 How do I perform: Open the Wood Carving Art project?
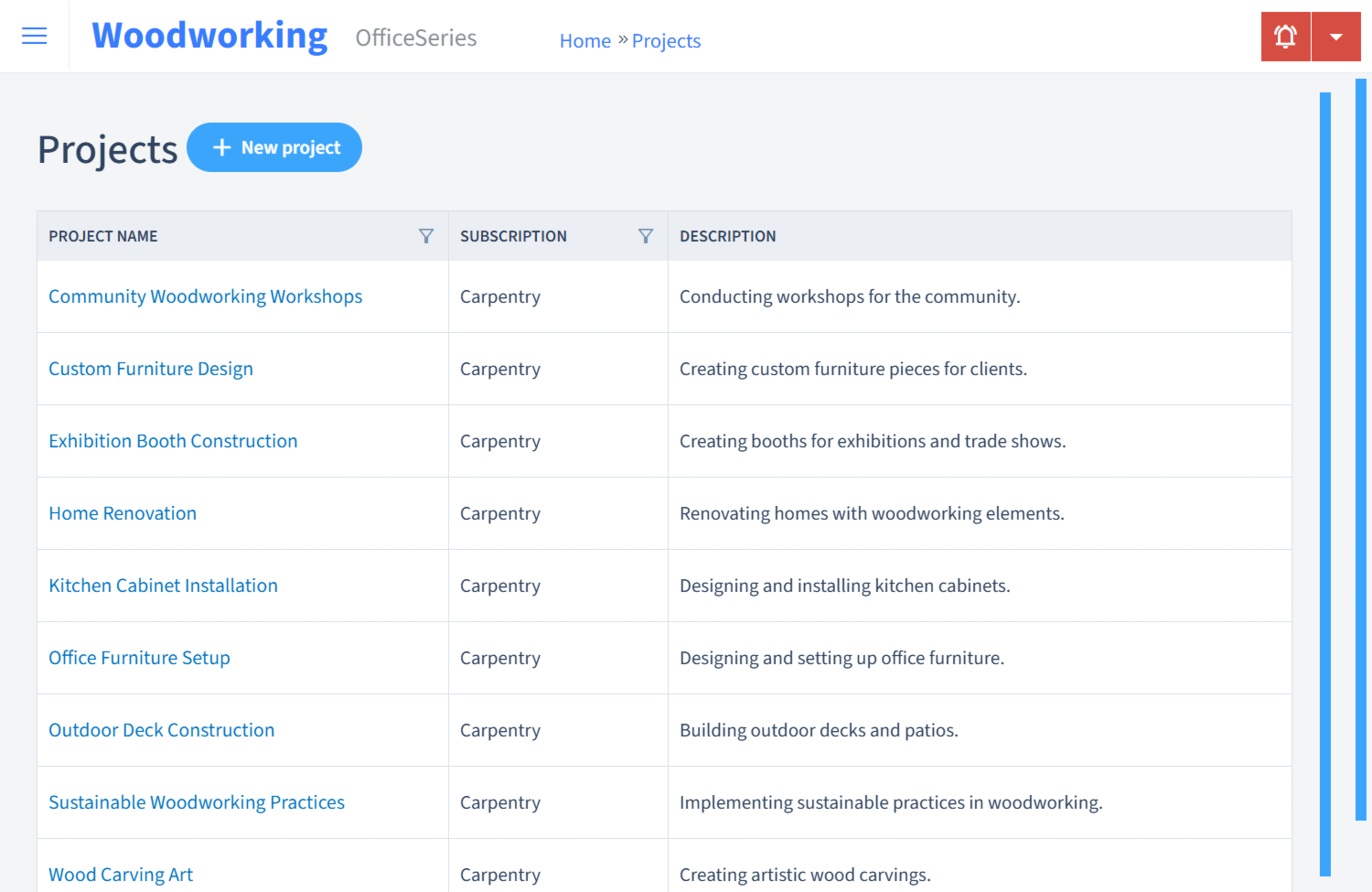tap(121, 875)
